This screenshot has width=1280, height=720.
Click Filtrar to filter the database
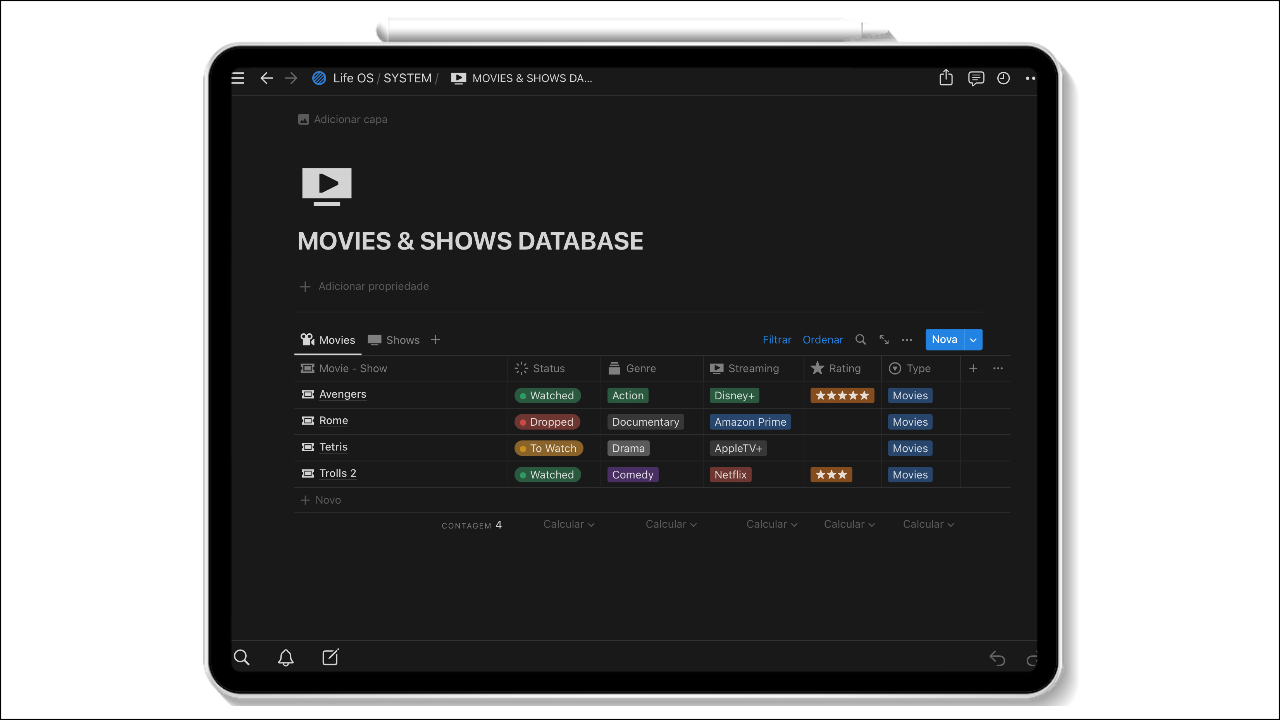pos(777,340)
